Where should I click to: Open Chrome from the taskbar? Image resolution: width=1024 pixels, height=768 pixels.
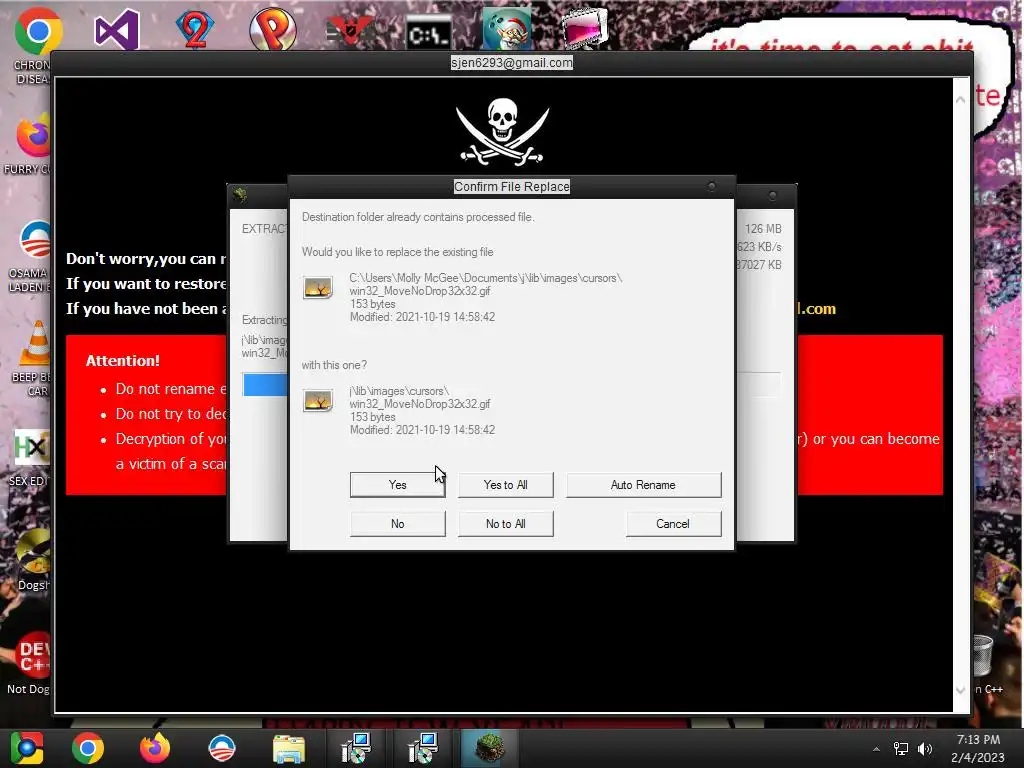pyautogui.click(x=88, y=748)
